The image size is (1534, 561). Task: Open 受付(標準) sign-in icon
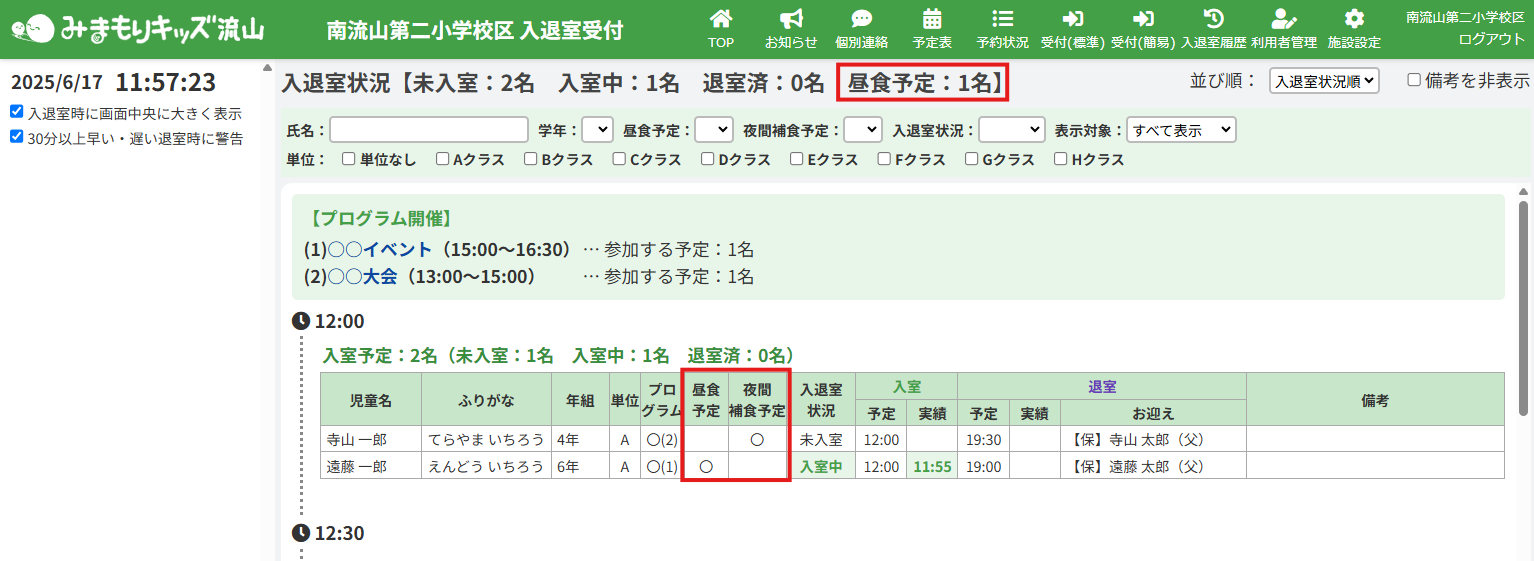click(x=1073, y=19)
